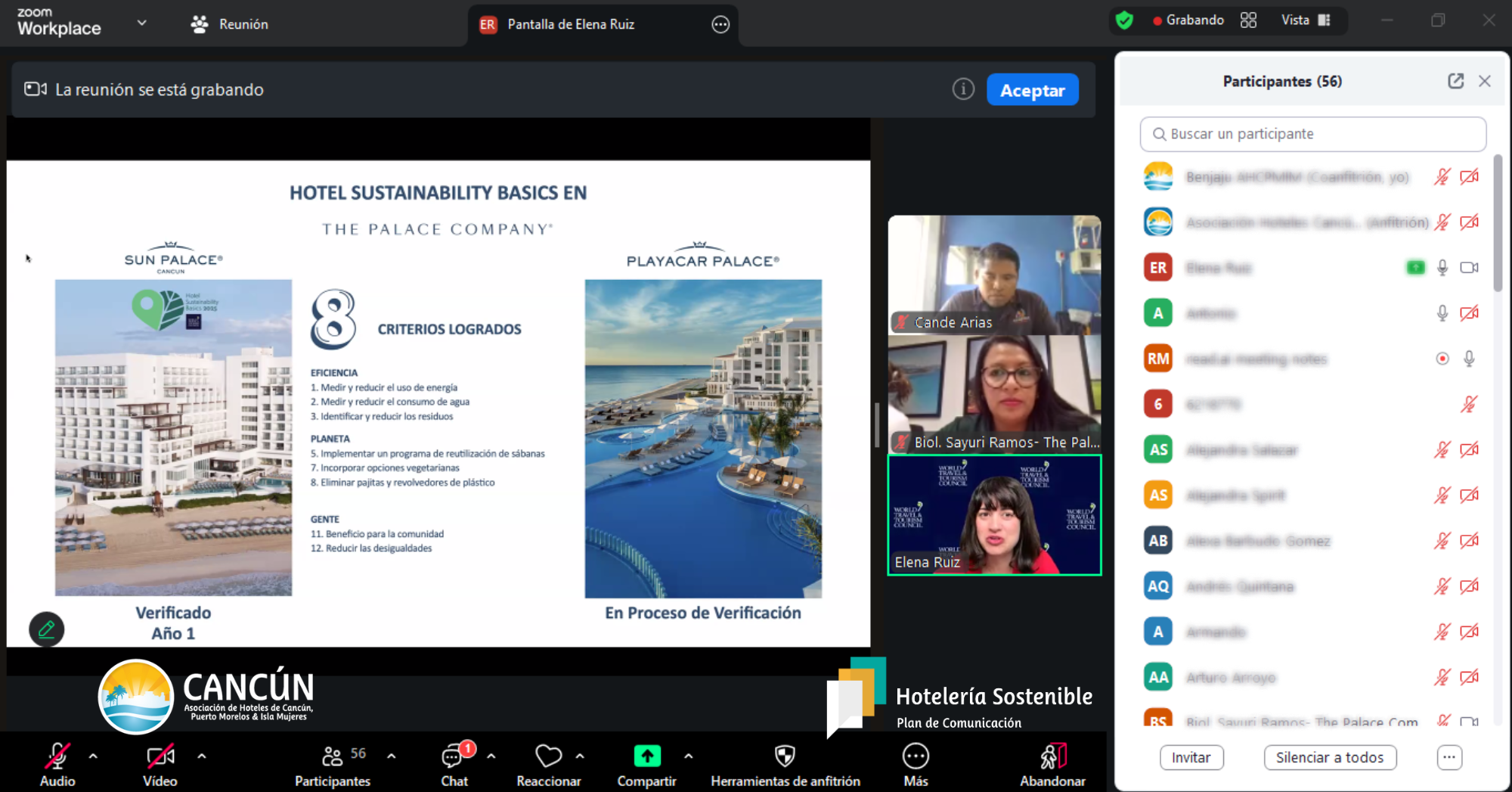Open the encryption shield icon
1512x792 pixels.
pyautogui.click(x=1124, y=20)
